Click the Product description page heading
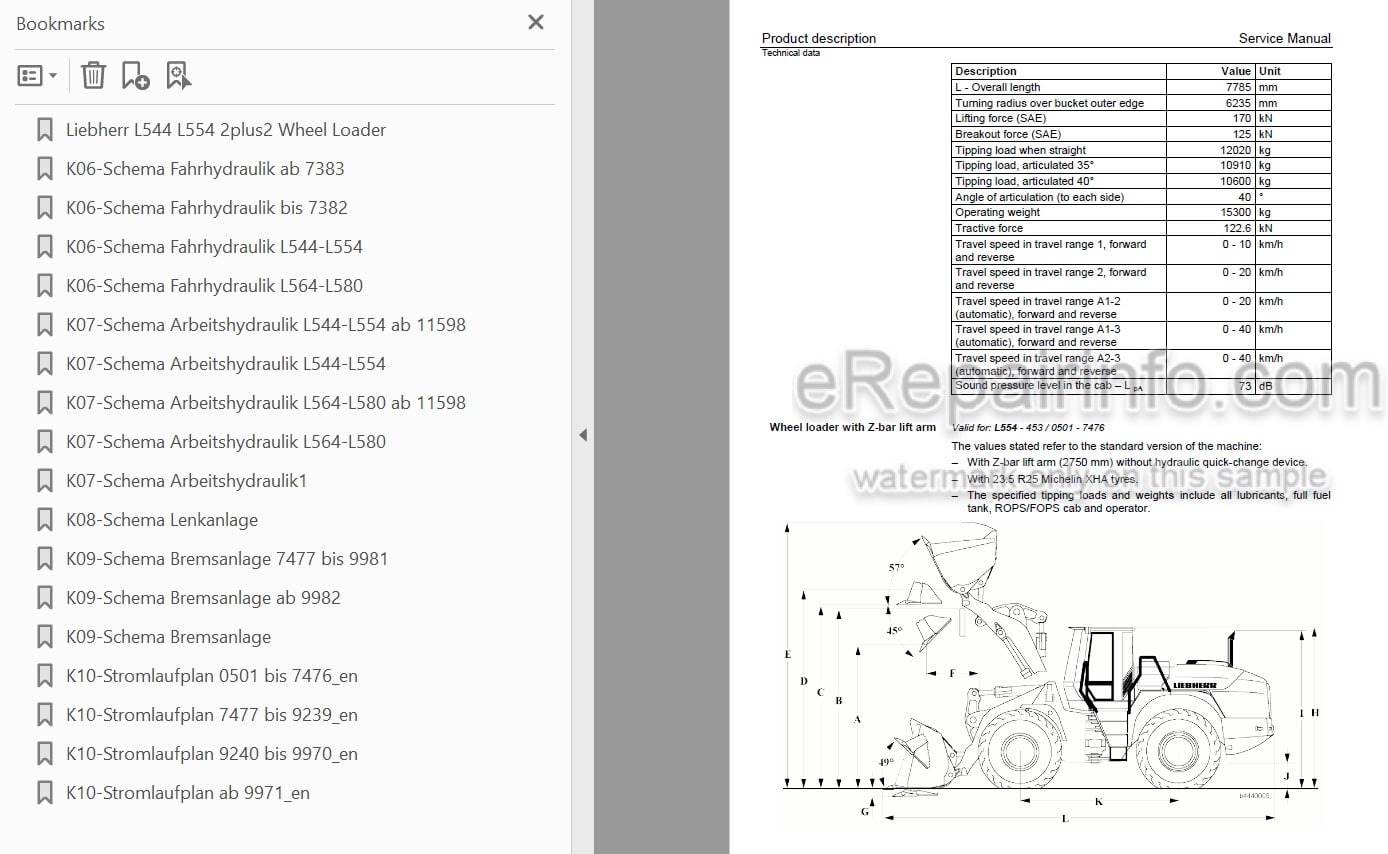This screenshot has width=1388, height=854. click(x=819, y=38)
